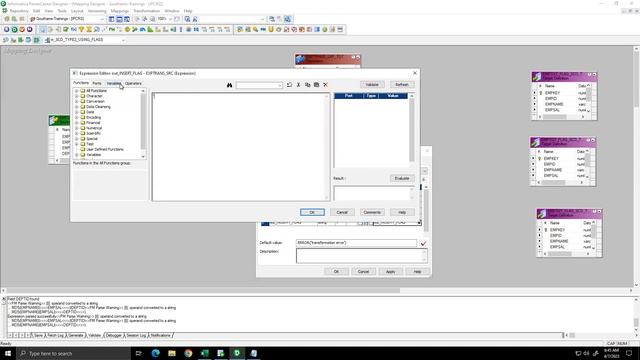Expand the Financial functions folder
Screen dimensions: 640x360
point(76,122)
